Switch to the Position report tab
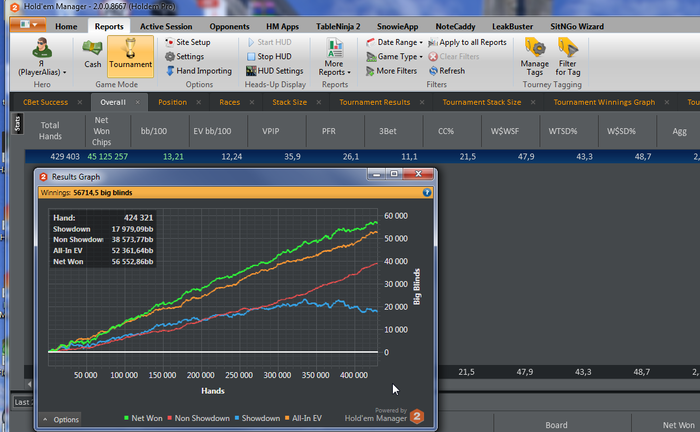 pos(172,102)
